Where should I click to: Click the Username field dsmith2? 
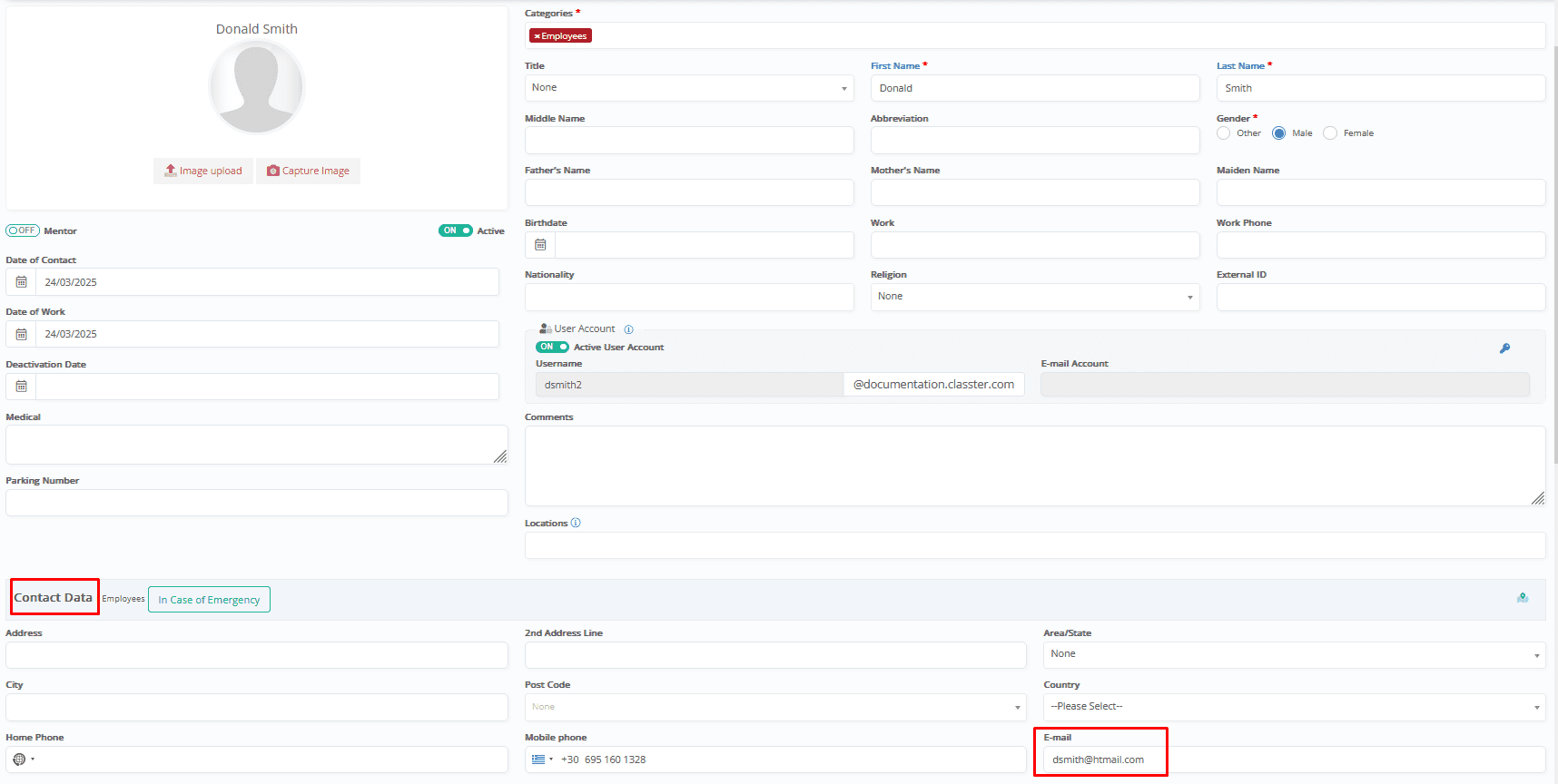(x=689, y=385)
